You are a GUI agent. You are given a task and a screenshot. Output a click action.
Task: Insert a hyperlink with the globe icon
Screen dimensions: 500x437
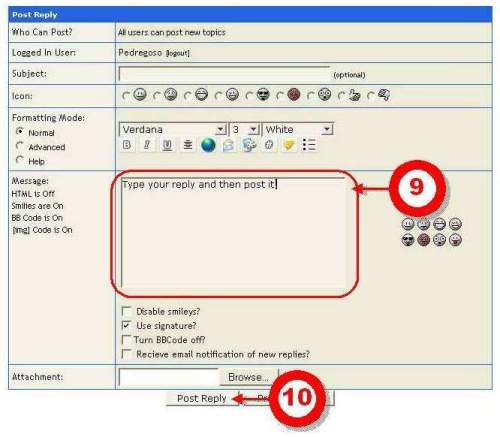click(x=208, y=145)
